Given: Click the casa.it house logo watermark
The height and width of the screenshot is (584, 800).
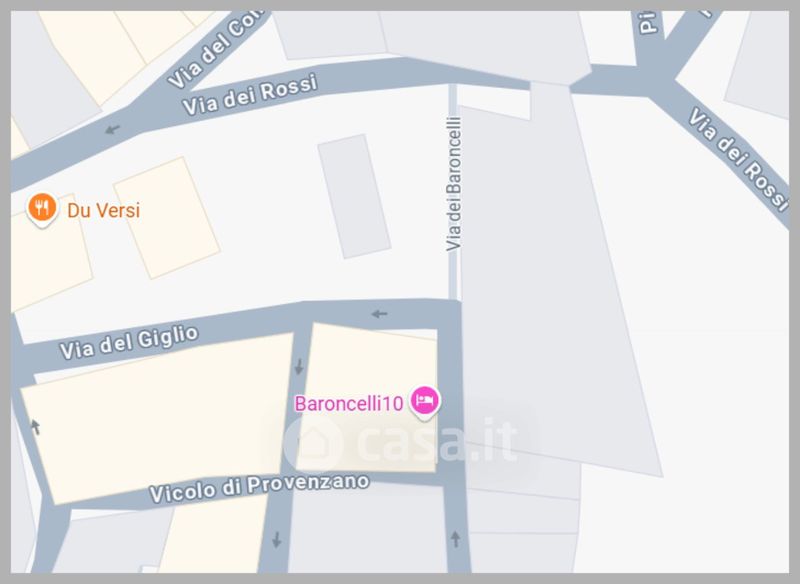Looking at the screenshot, I should click(x=313, y=443).
